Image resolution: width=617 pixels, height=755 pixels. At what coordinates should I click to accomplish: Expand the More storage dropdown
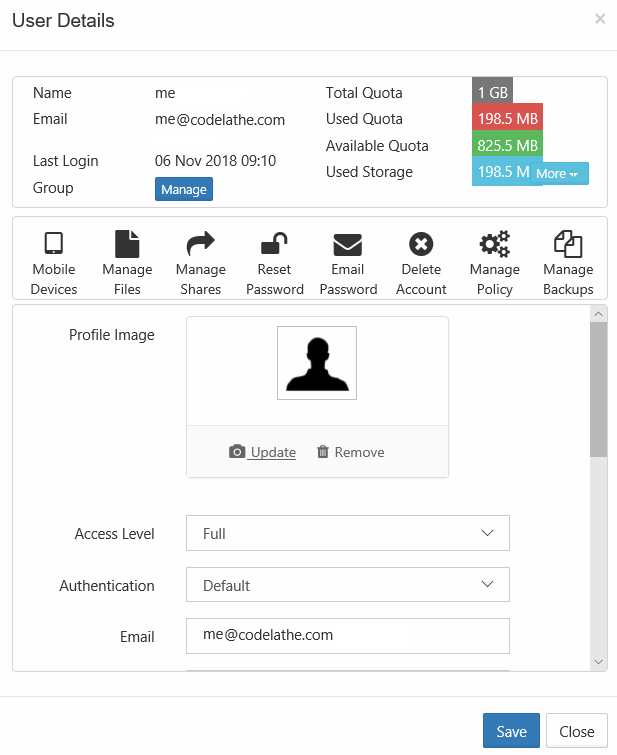pos(558,174)
